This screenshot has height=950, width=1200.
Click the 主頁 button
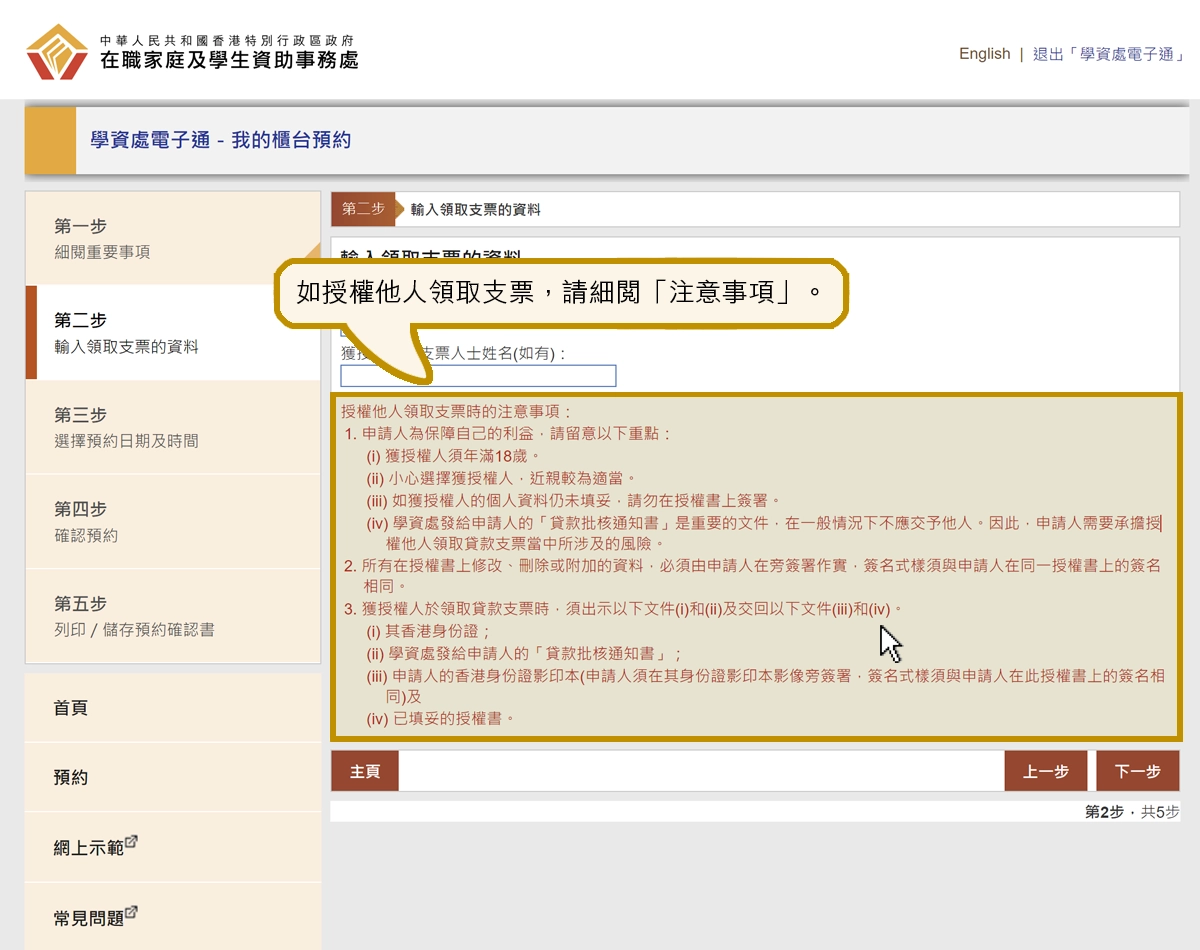click(364, 770)
